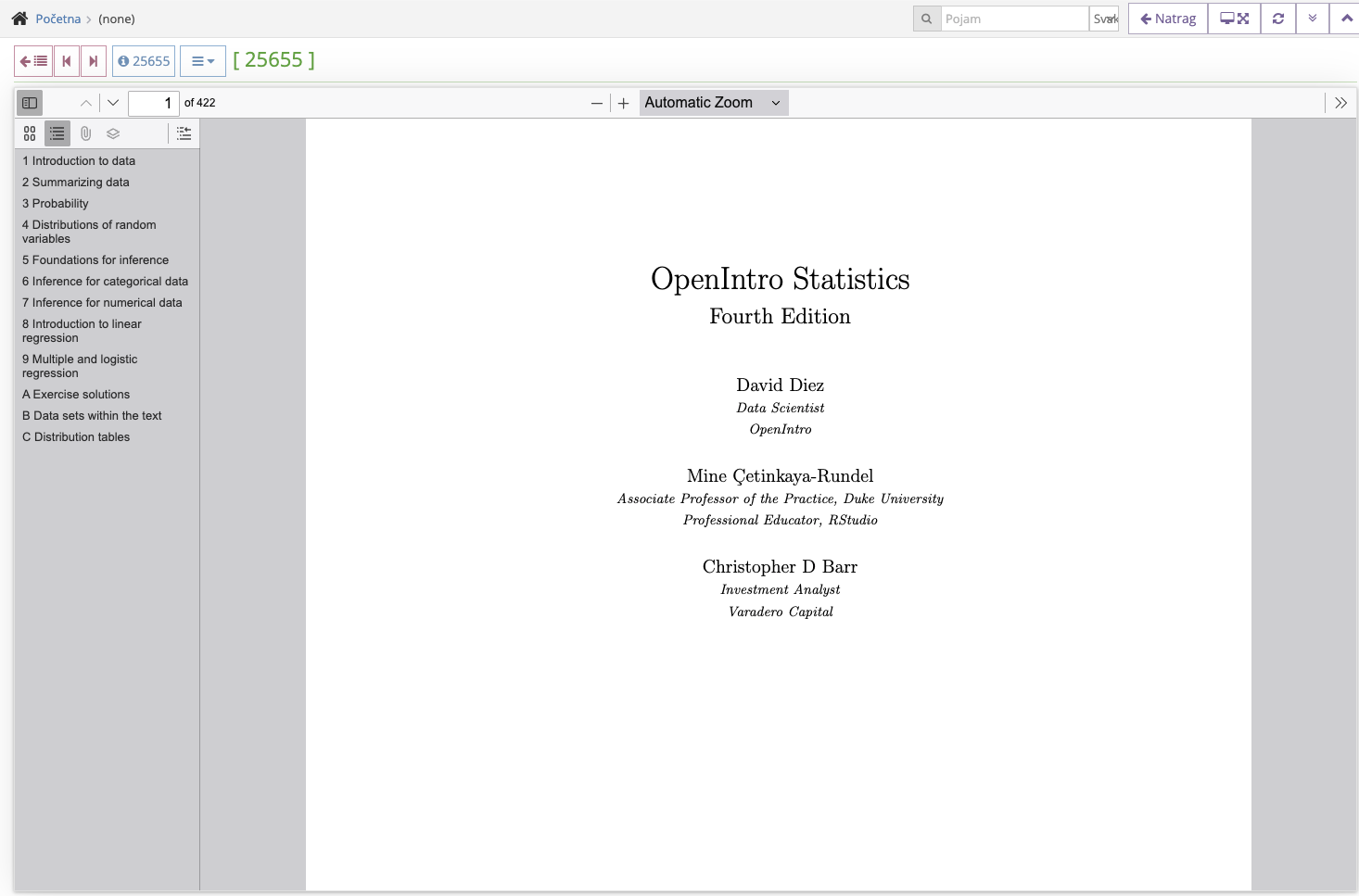1359x896 pixels.
Task: Open PDF viewer tools menu
Action: coord(1340,103)
